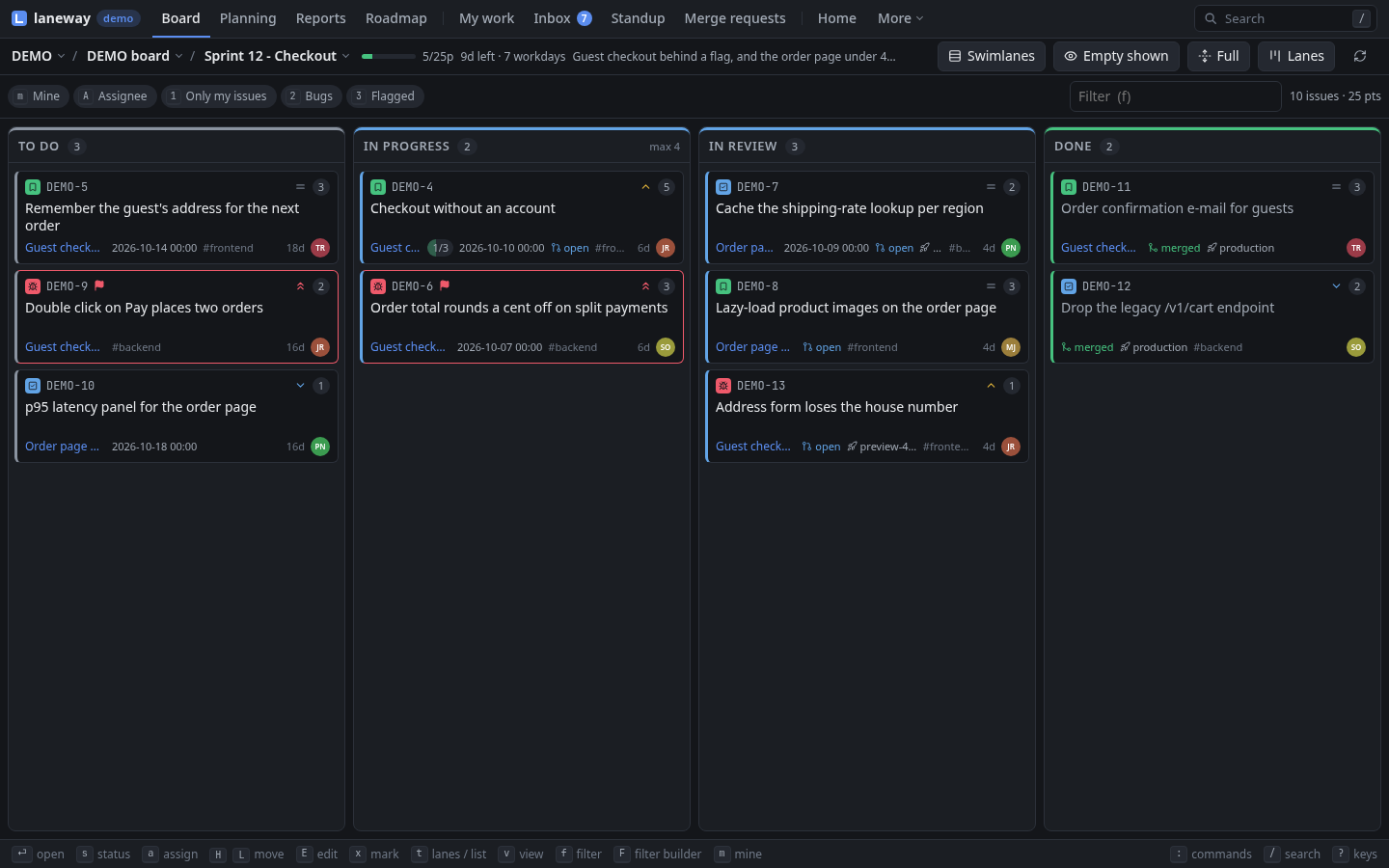The image size is (1389, 868).
Task: Click the bug type icon on DEMO-13
Action: [723, 386]
